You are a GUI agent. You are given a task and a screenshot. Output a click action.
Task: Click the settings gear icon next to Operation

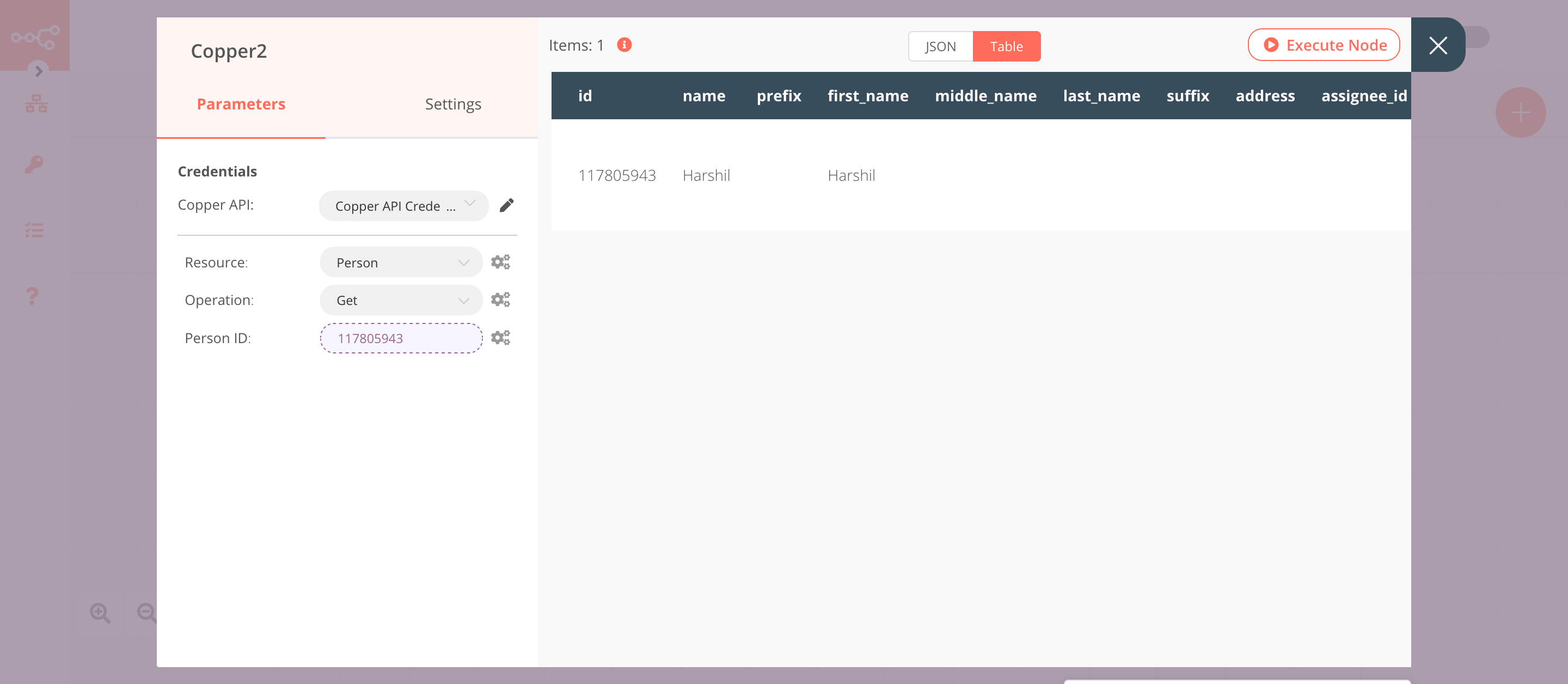tap(500, 299)
